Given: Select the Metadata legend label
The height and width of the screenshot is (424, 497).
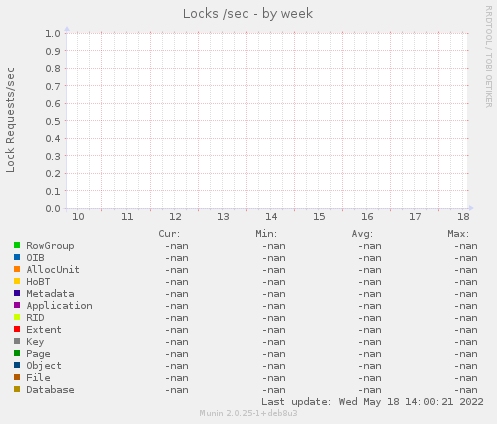Looking at the screenshot, I should point(50,294).
